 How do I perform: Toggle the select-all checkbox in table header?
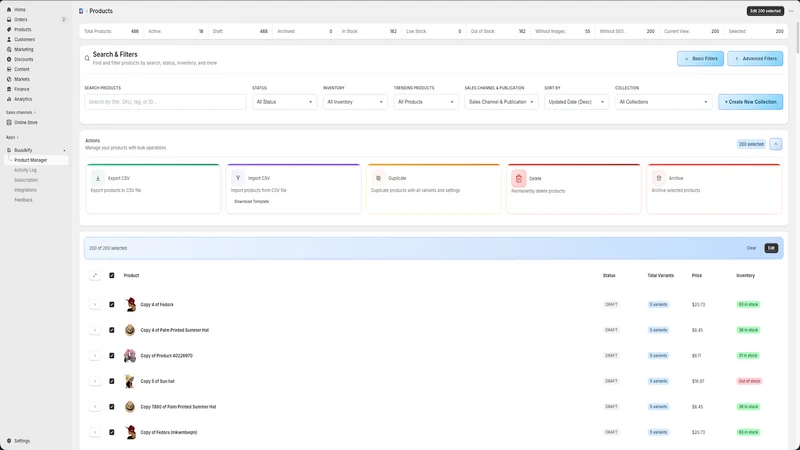(x=112, y=276)
